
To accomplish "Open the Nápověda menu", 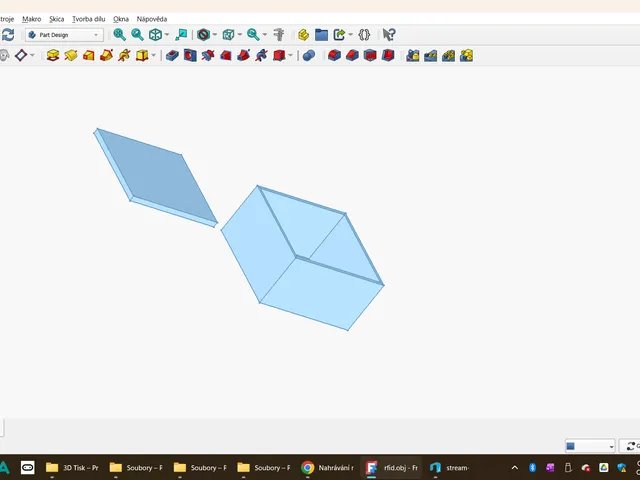I will click(152, 19).
